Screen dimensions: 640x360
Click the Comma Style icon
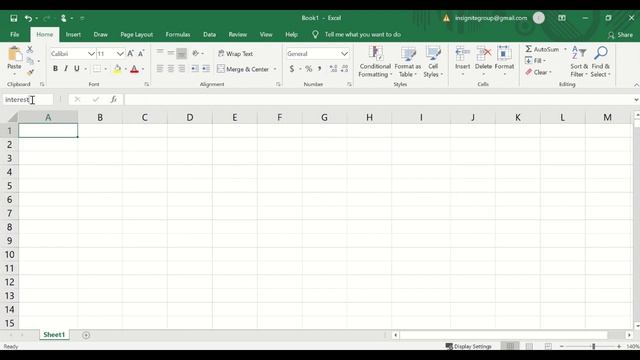[320, 69]
